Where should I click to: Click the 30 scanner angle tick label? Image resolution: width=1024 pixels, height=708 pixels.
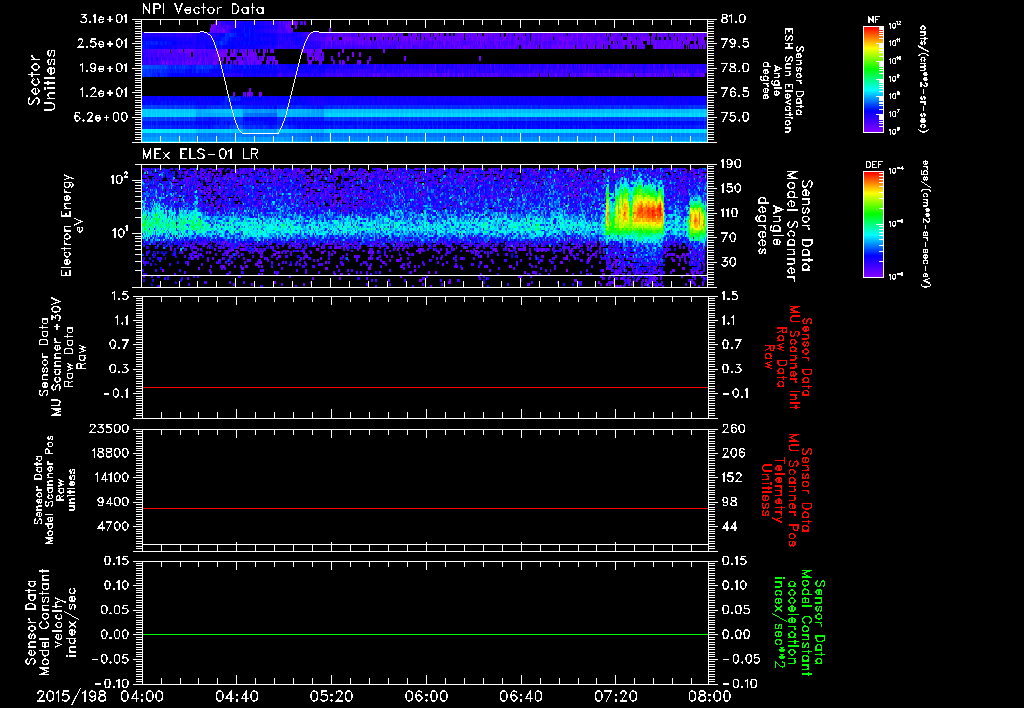[x=729, y=262]
